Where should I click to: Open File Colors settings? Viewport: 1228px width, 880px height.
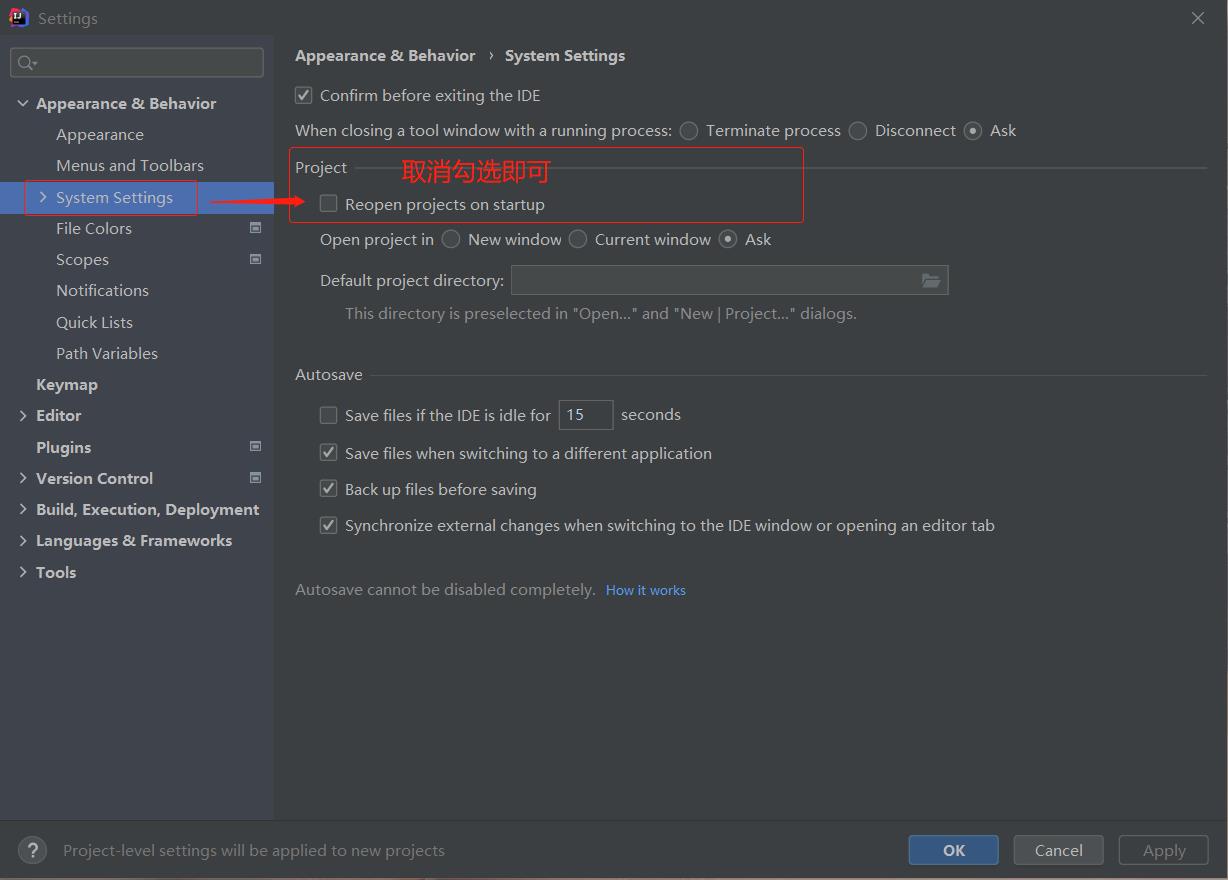[94, 228]
